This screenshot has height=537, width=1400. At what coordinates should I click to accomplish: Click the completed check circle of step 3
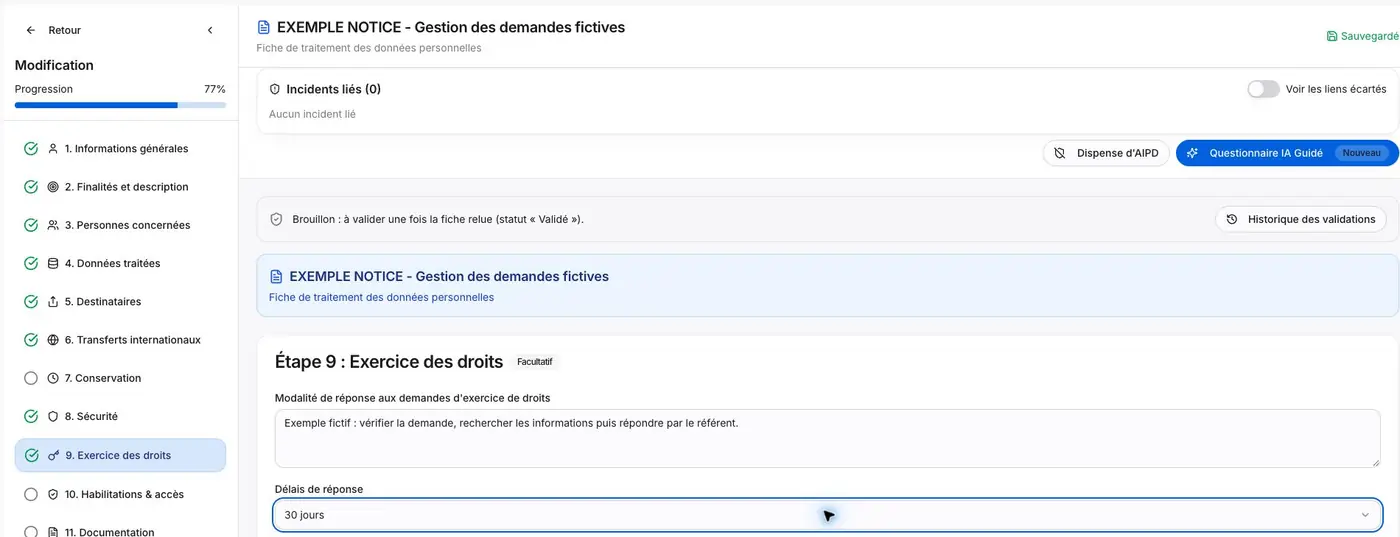click(x=31, y=225)
